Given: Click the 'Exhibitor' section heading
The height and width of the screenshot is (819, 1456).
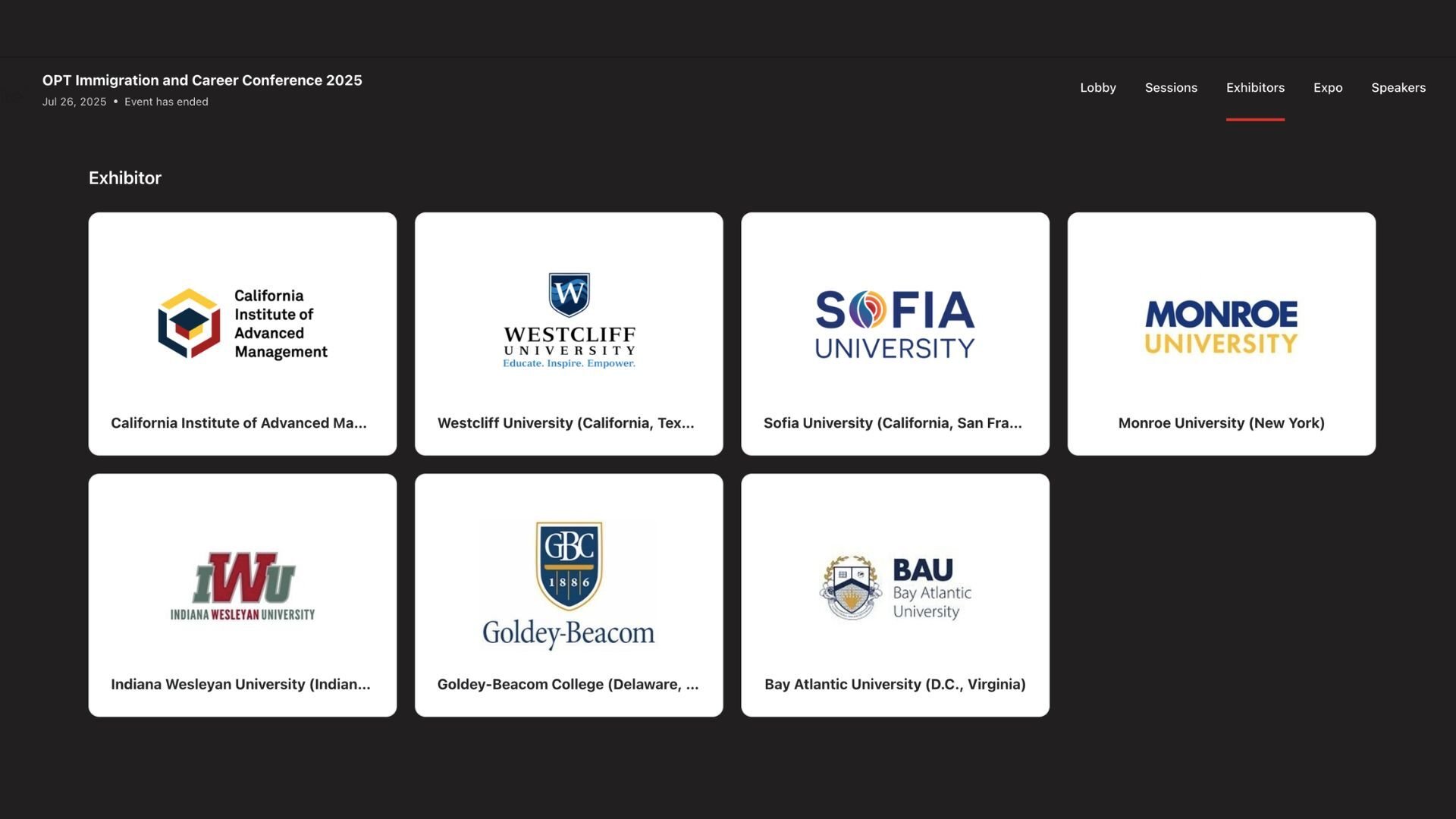Looking at the screenshot, I should [125, 178].
